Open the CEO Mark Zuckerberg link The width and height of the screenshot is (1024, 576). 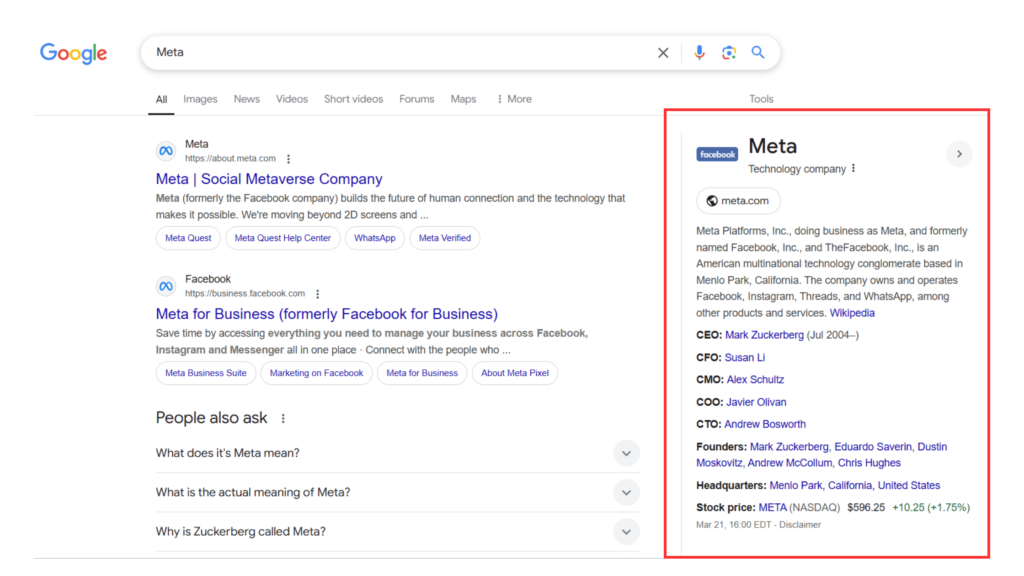[x=764, y=335]
